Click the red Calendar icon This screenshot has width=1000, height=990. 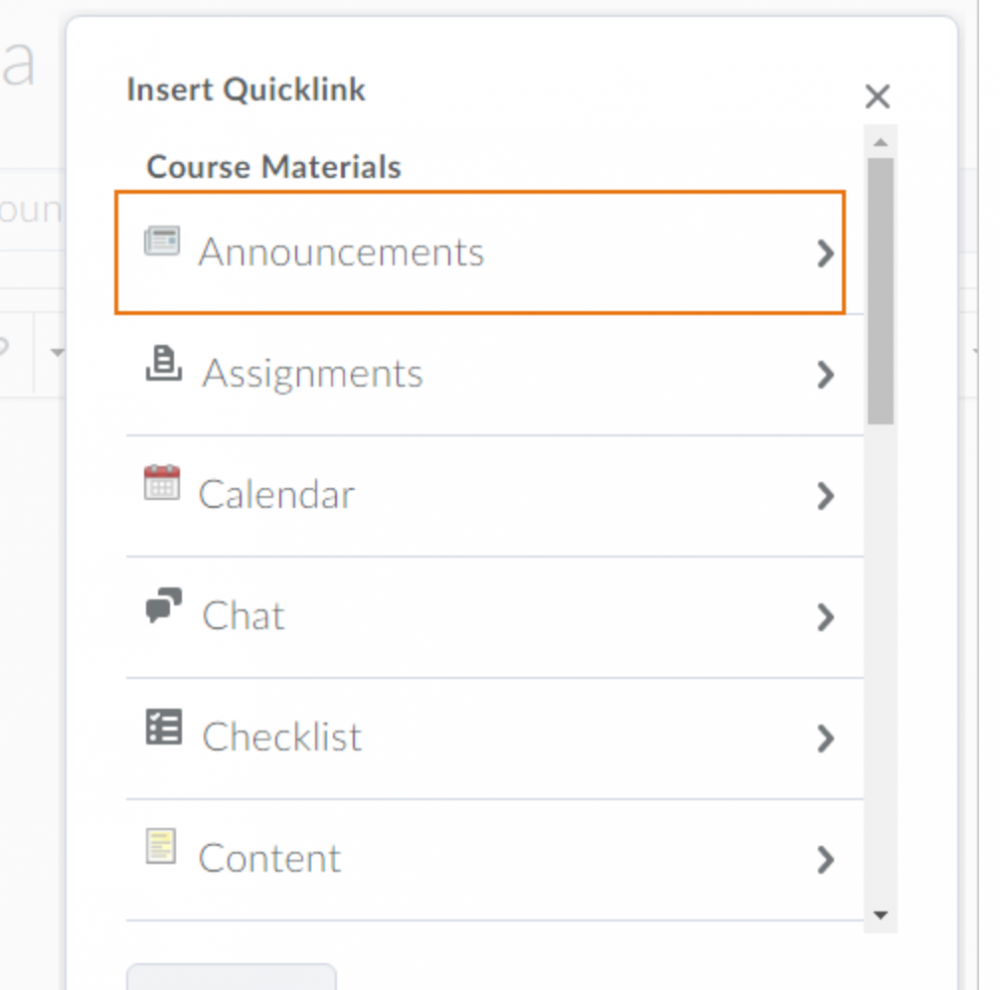pos(163,484)
